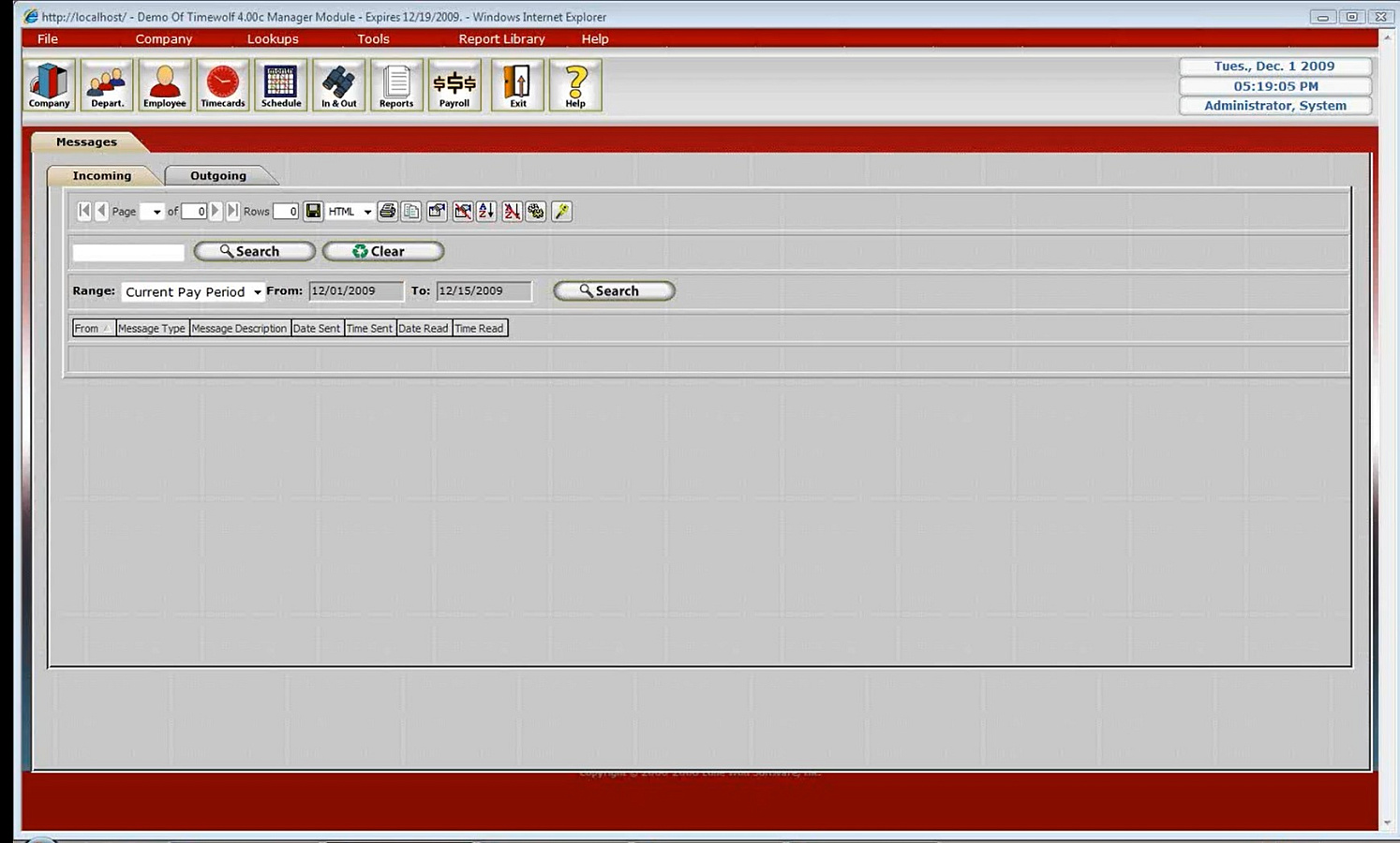Click the Exit door icon
Viewport: 1400px width, 843px height.
coord(518,85)
